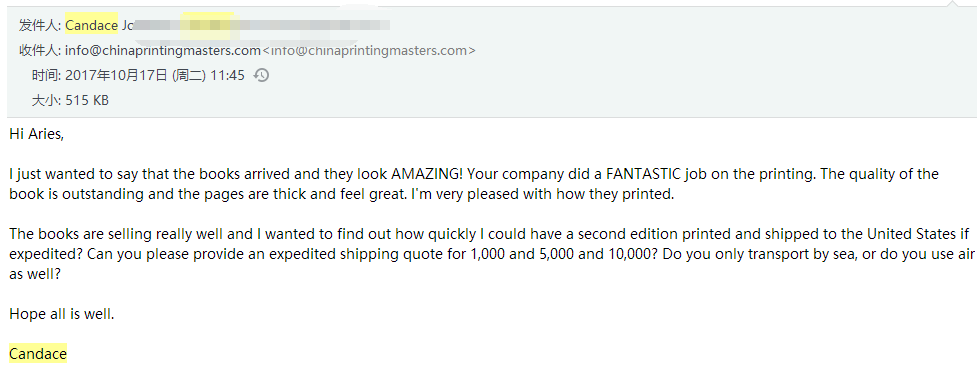
Task: Click the line Hope all is well
Action: [x=62, y=314]
